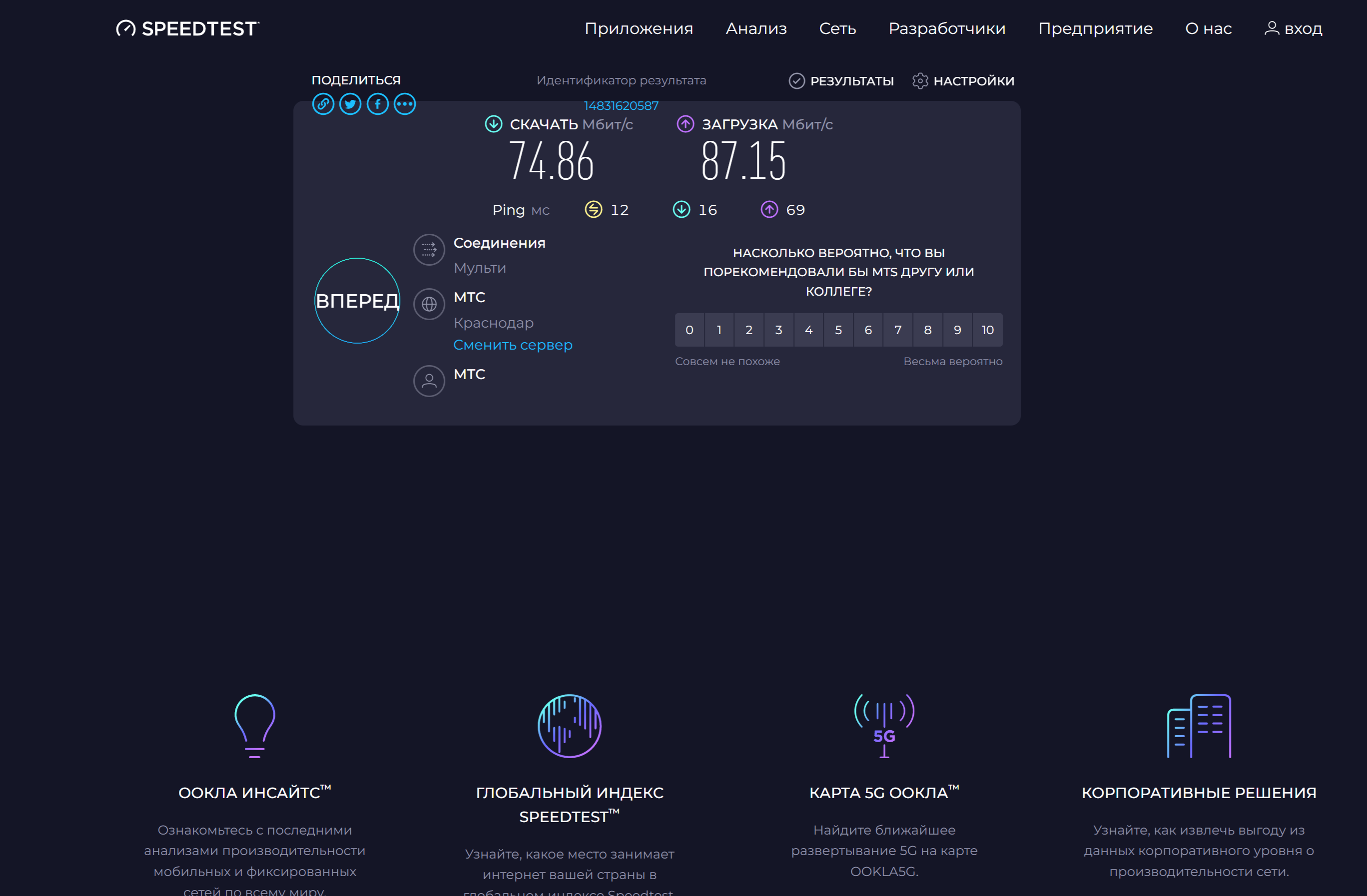1367x896 pixels.
Task: Rate recommendation score 10
Action: (x=987, y=330)
